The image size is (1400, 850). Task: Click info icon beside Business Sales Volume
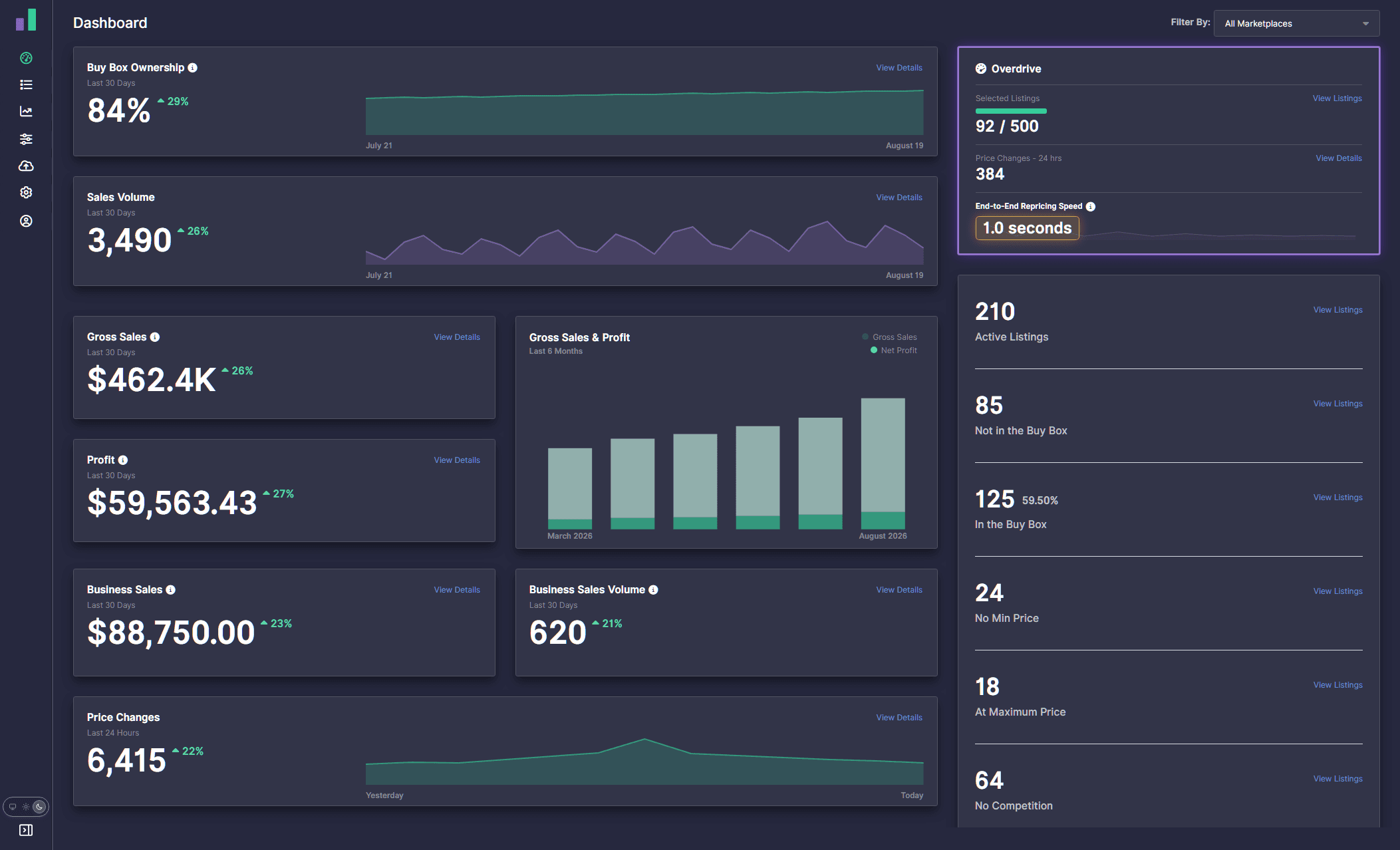(653, 590)
